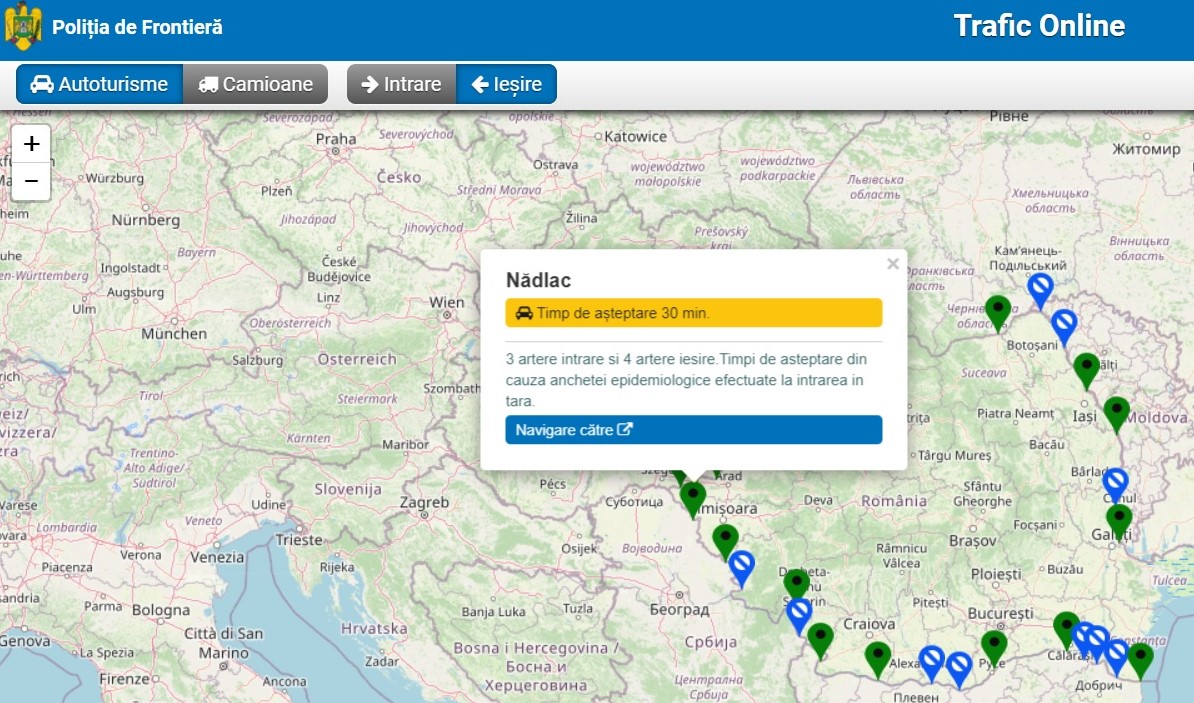Select the blue closed marker near Bârlad

tap(1115, 482)
